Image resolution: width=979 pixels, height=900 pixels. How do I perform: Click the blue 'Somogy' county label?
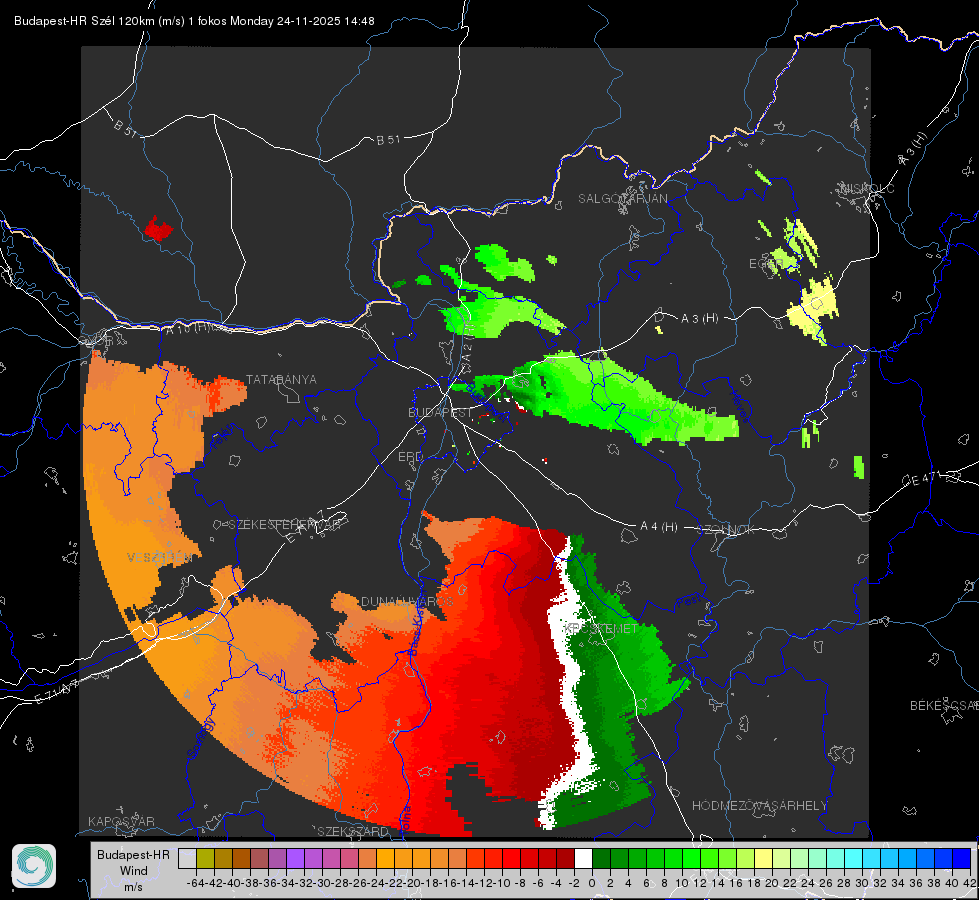[200, 739]
